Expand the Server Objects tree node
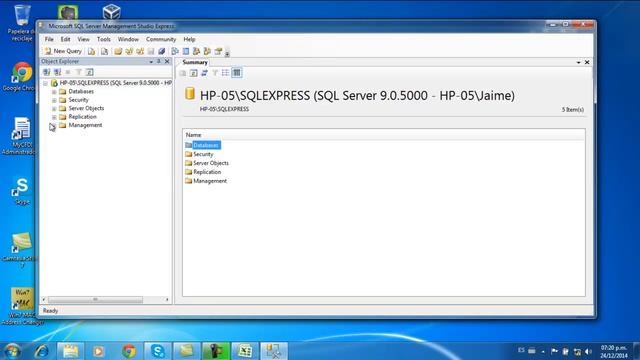This screenshot has height=360, width=640. [x=54, y=109]
